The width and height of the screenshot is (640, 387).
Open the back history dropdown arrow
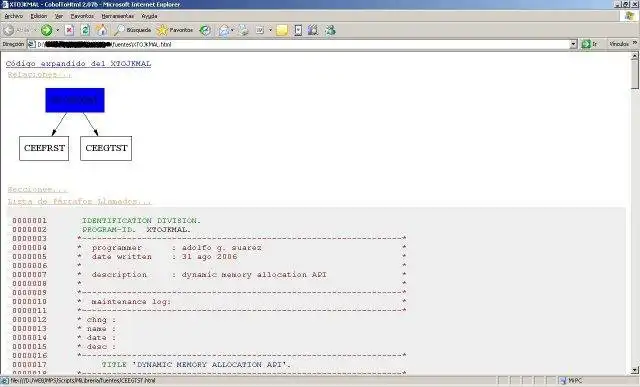click(x=35, y=30)
